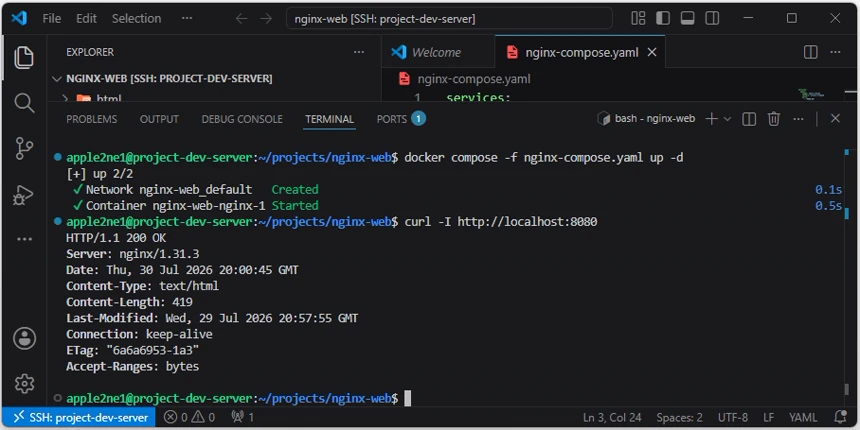Viewport: 860px width, 430px height.
Task: Click the editor minimap preview
Action: (812, 94)
